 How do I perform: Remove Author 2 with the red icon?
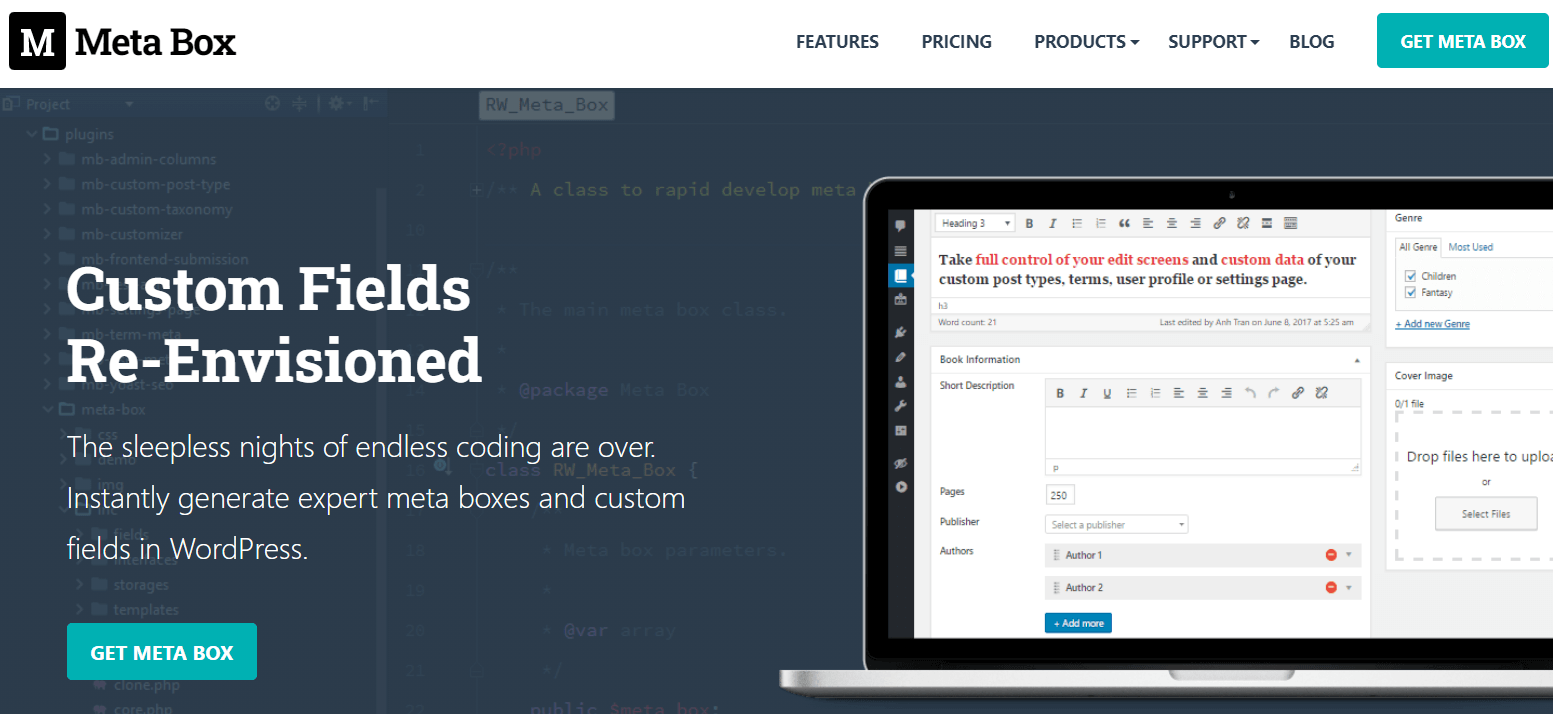pyautogui.click(x=1331, y=587)
